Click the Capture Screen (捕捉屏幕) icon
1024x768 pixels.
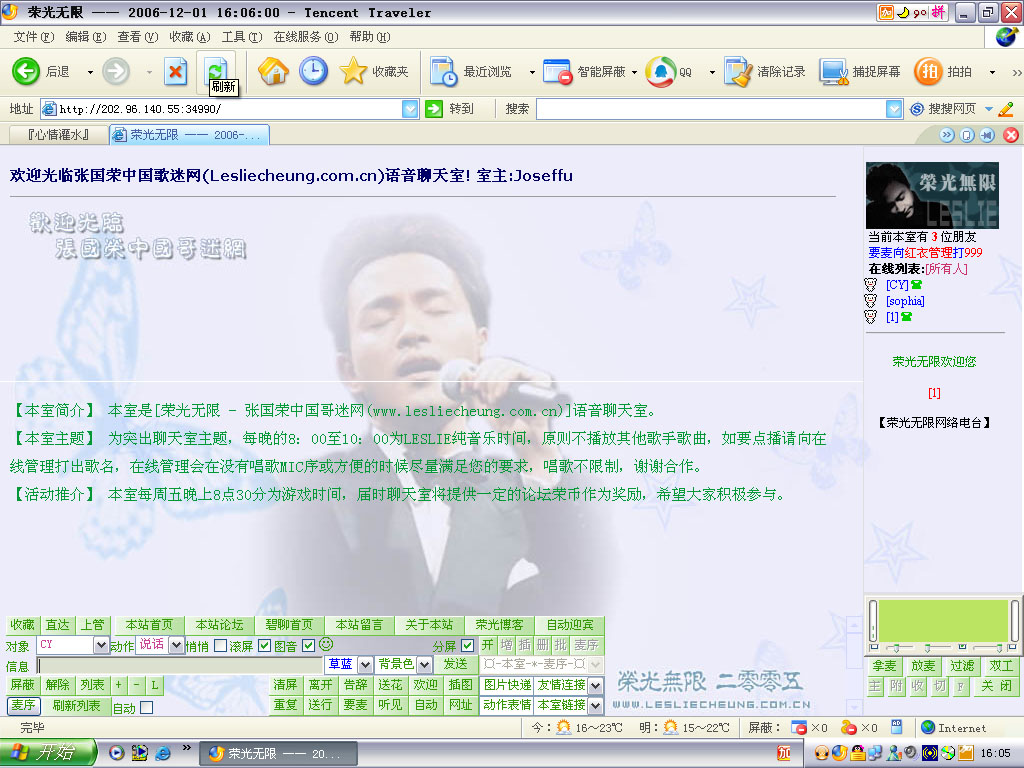pos(834,71)
